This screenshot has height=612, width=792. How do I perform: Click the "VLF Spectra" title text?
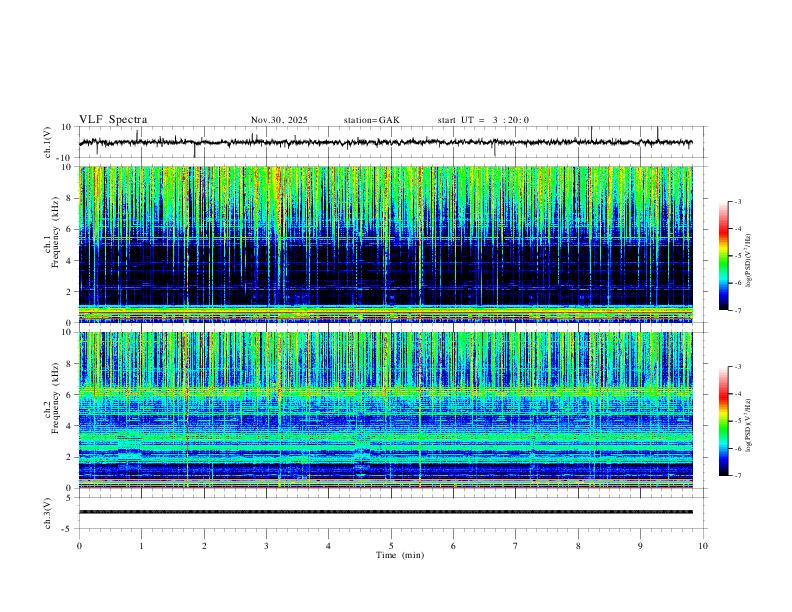[x=113, y=120]
